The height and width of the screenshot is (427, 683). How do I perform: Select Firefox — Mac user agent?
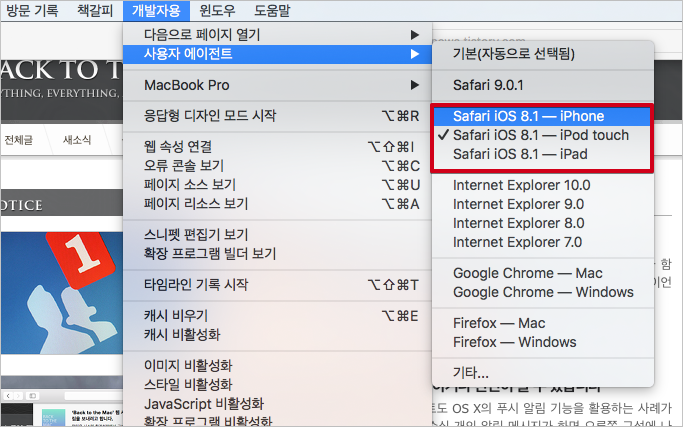[543, 323]
